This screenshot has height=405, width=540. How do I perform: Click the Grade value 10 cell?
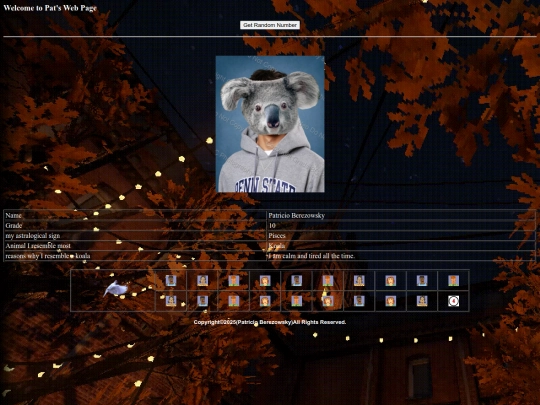[x=401, y=226]
